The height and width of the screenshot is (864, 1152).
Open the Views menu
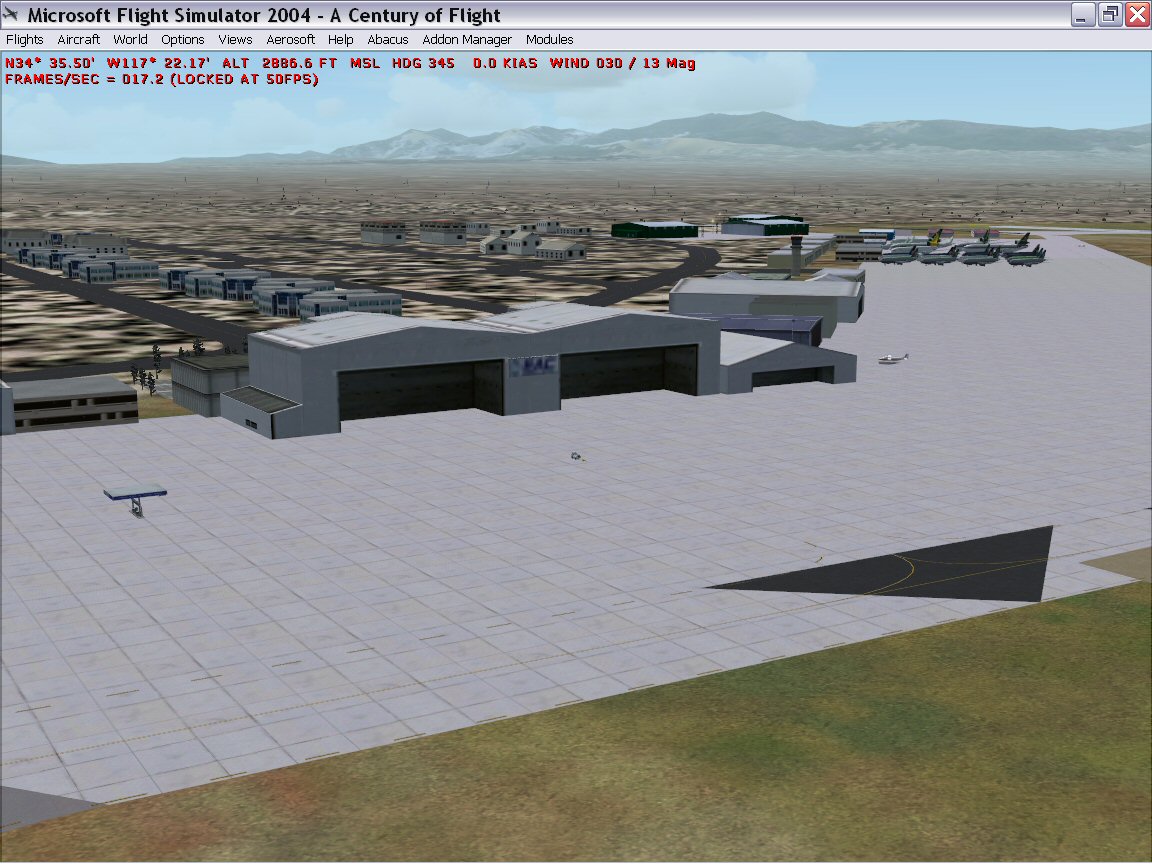pos(235,40)
